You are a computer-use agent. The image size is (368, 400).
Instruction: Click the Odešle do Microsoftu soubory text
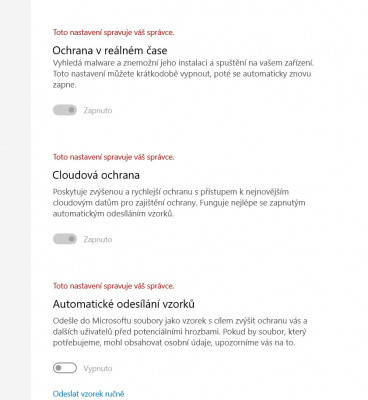[x=180, y=326]
